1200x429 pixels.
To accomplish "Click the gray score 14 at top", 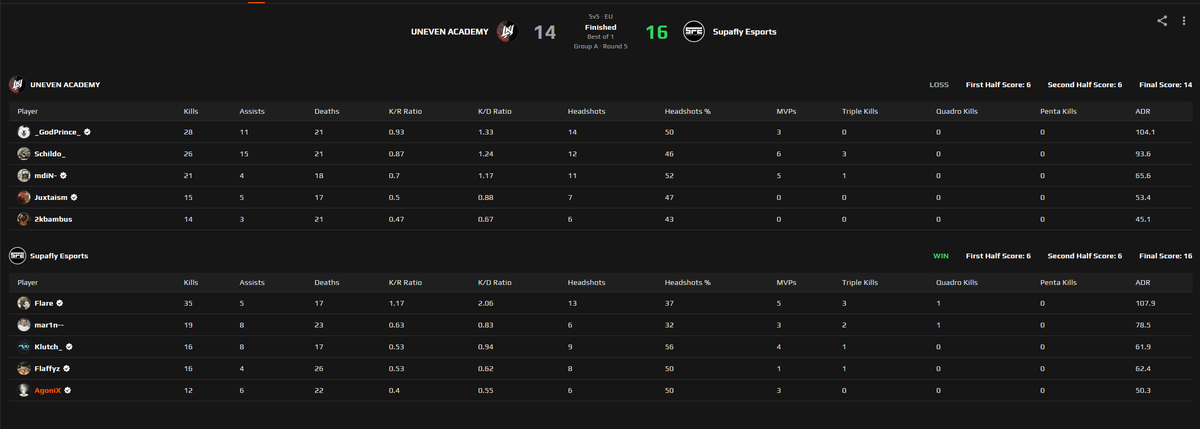I will point(544,32).
